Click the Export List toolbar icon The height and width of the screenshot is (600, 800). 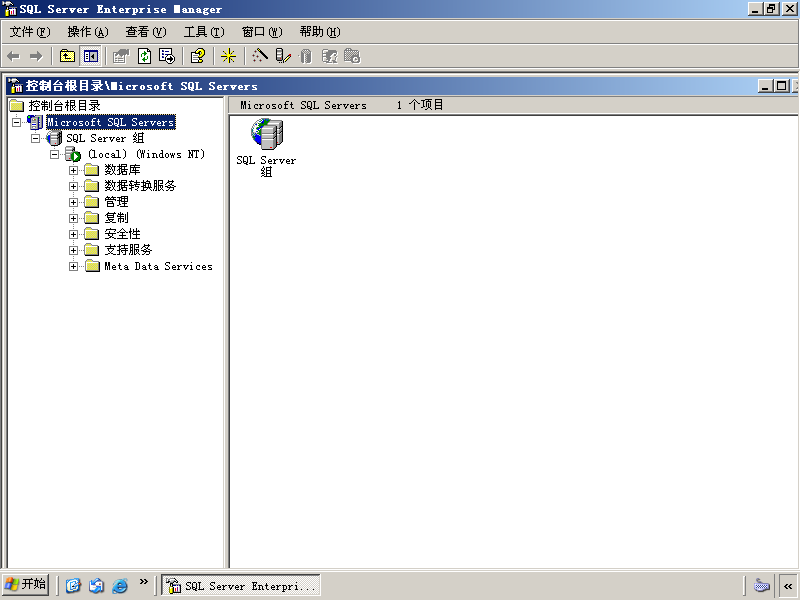pyautogui.click(x=166, y=56)
